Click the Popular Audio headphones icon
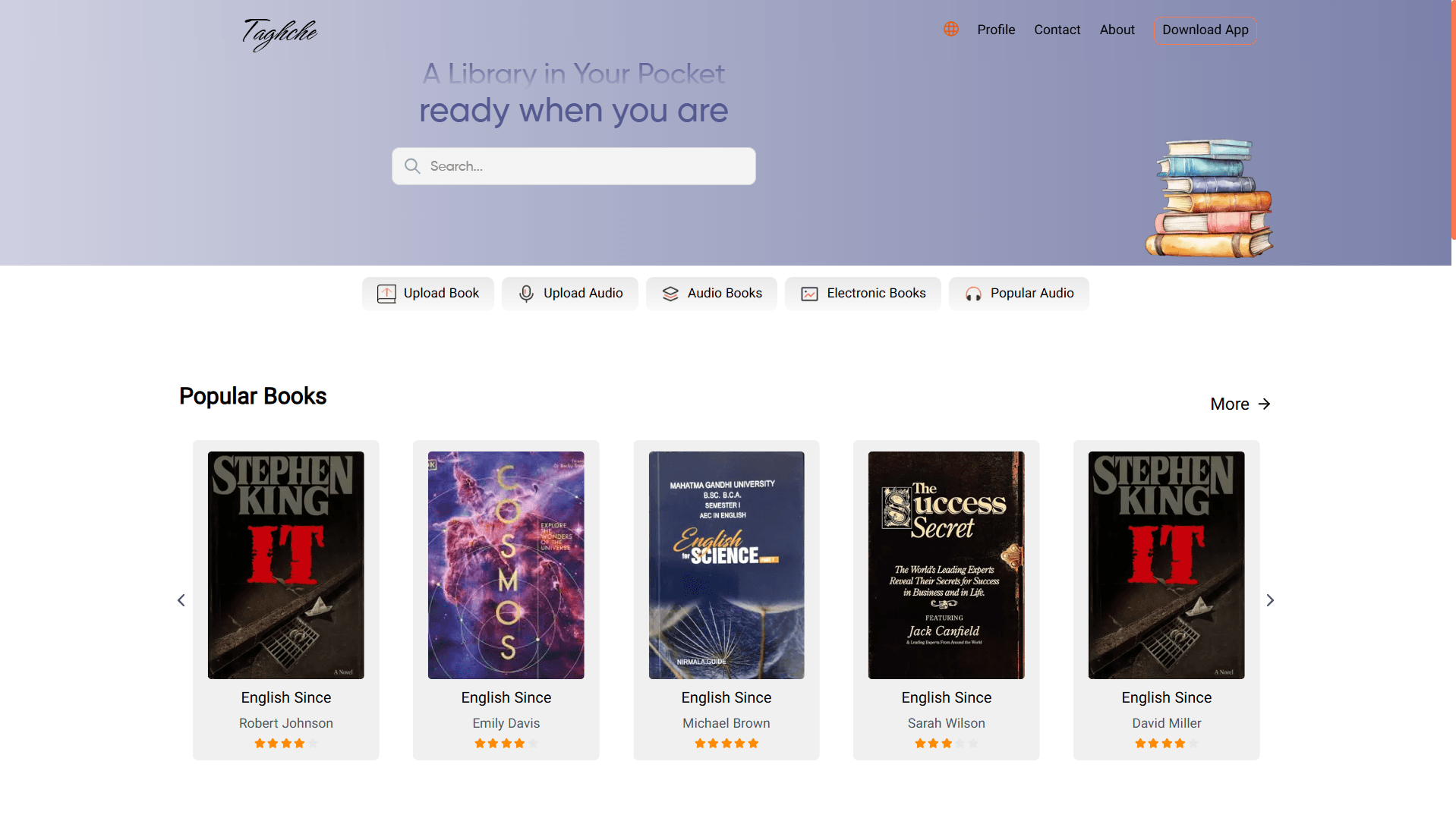The height and width of the screenshot is (818, 1456). coord(973,294)
